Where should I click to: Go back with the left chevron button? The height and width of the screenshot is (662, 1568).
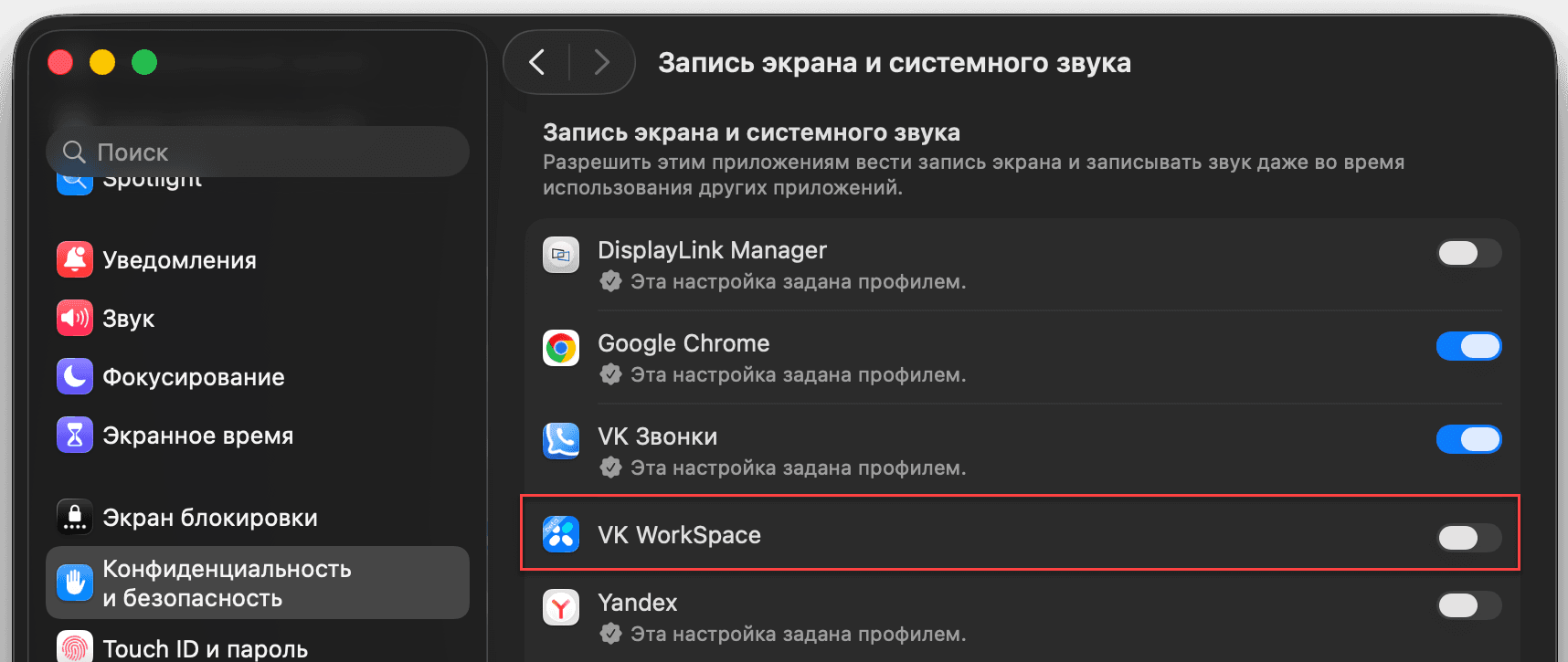coord(537,62)
